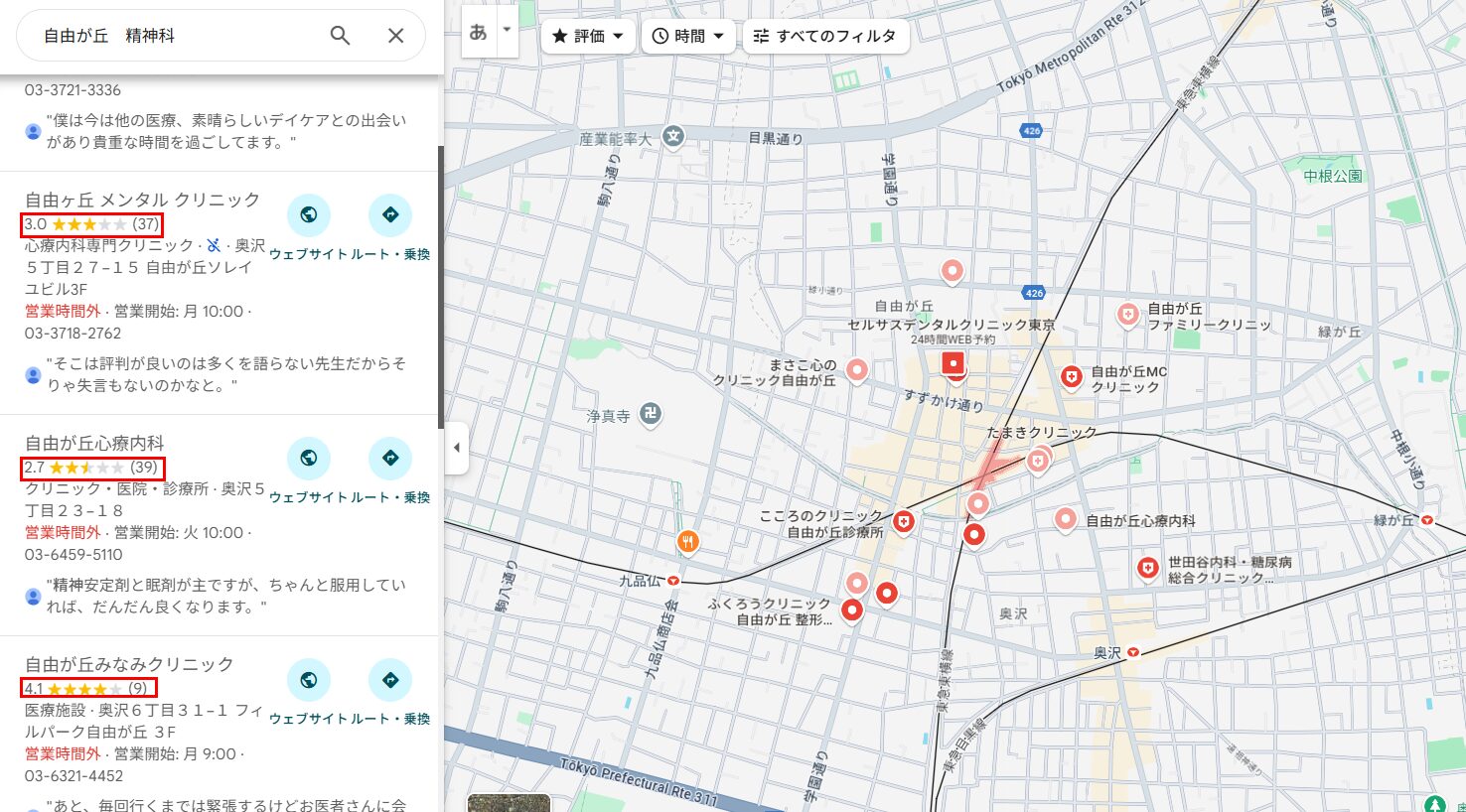The height and width of the screenshot is (812, 1466).
Task: Open すべてのフィルタ all filters
Action: [825, 36]
